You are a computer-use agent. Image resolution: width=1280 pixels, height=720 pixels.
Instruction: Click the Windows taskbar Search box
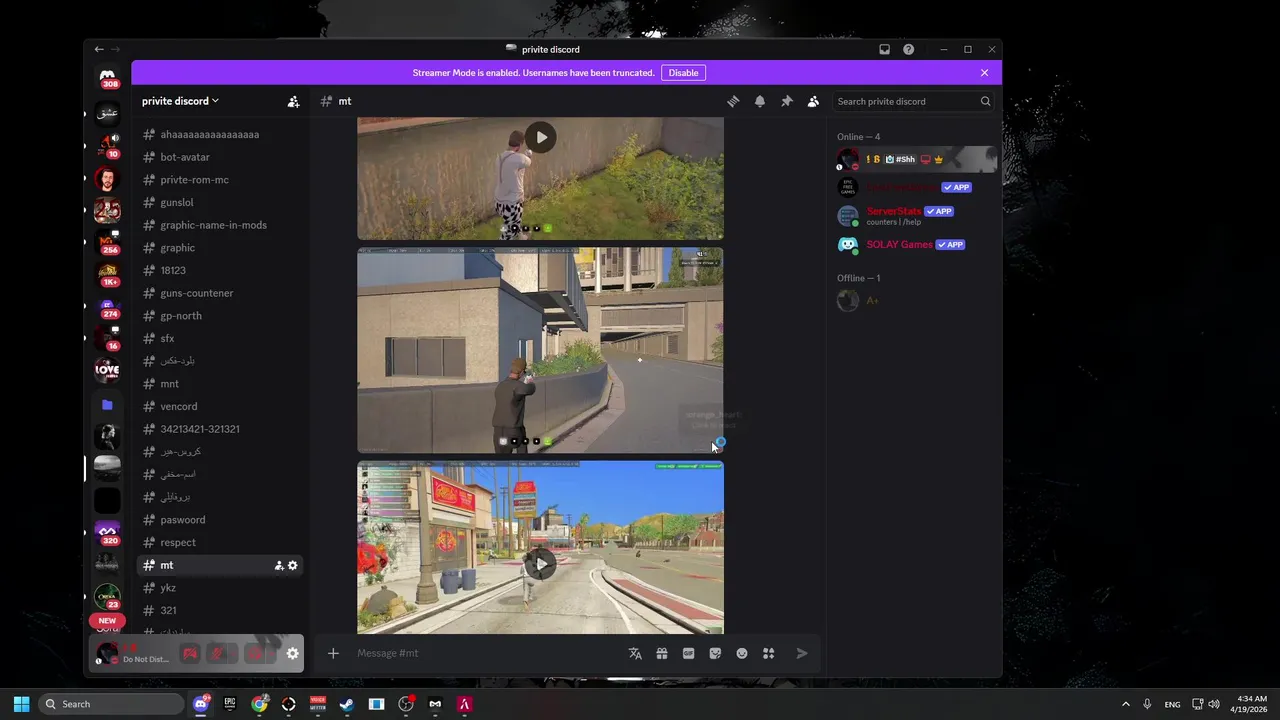[112, 704]
